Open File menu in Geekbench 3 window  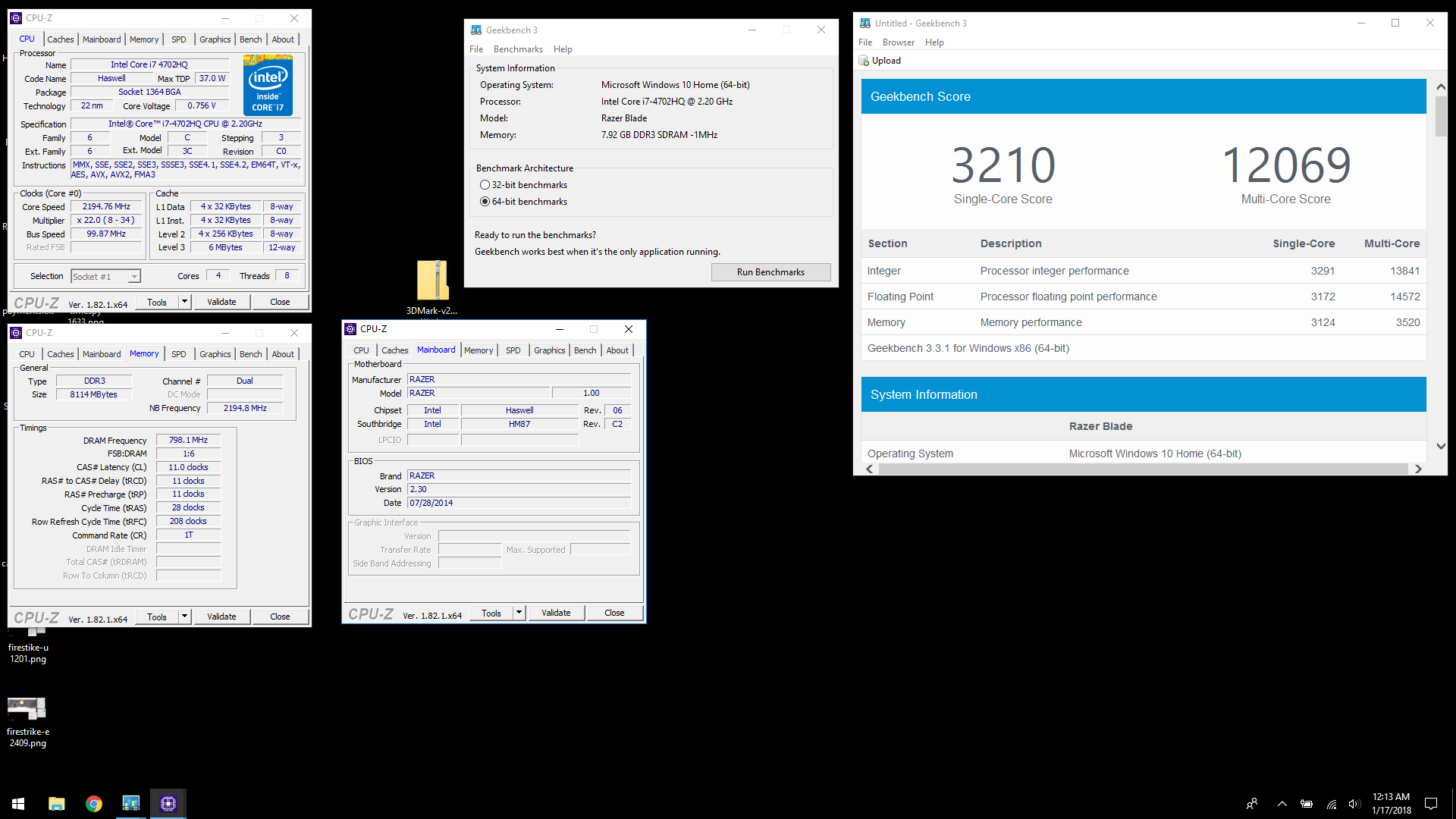[x=476, y=49]
